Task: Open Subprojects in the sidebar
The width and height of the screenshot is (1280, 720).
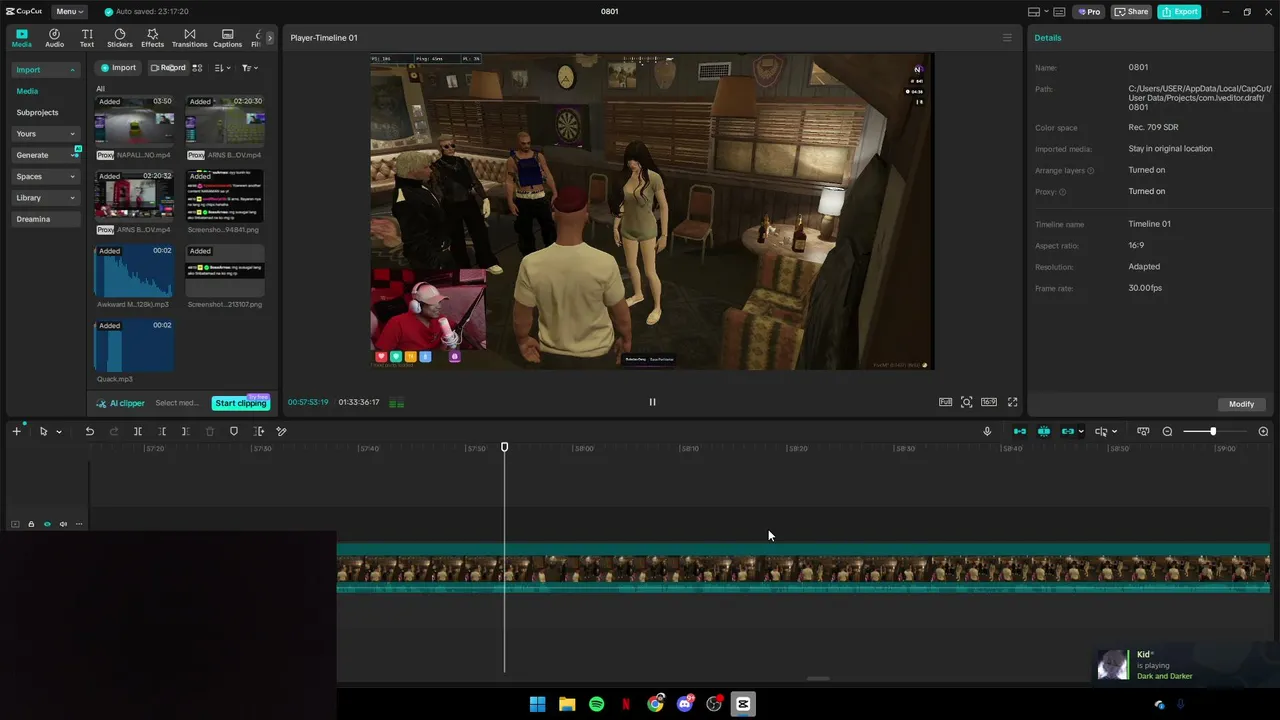Action: click(37, 113)
